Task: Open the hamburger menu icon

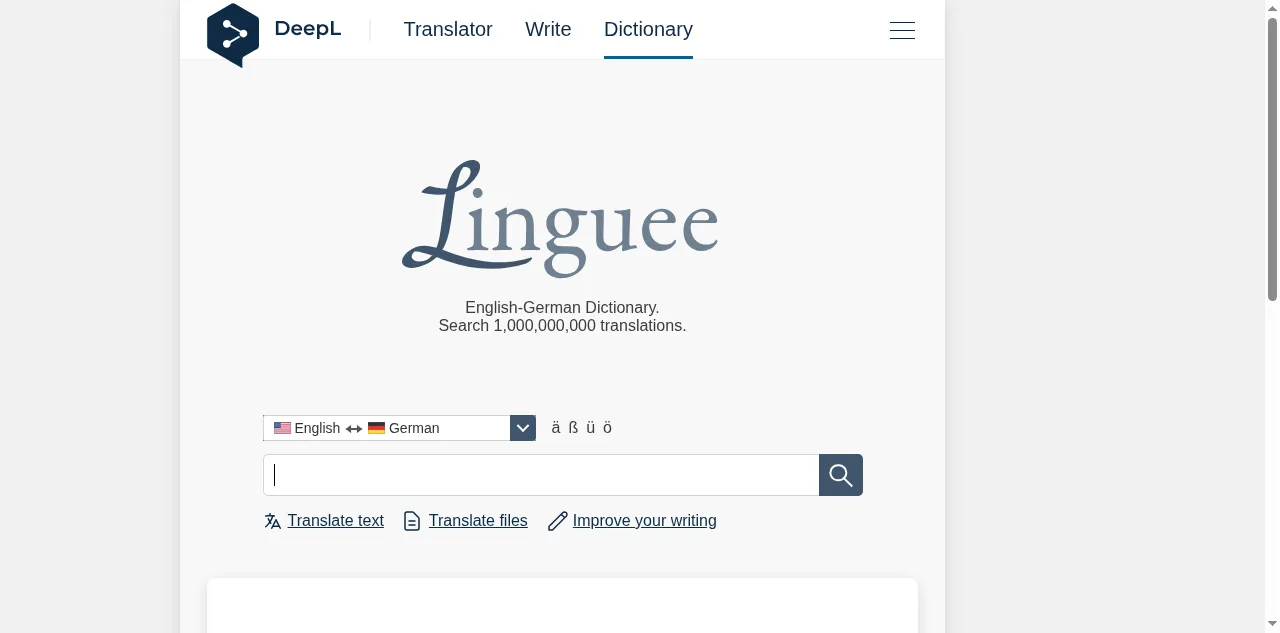Action: tap(902, 30)
